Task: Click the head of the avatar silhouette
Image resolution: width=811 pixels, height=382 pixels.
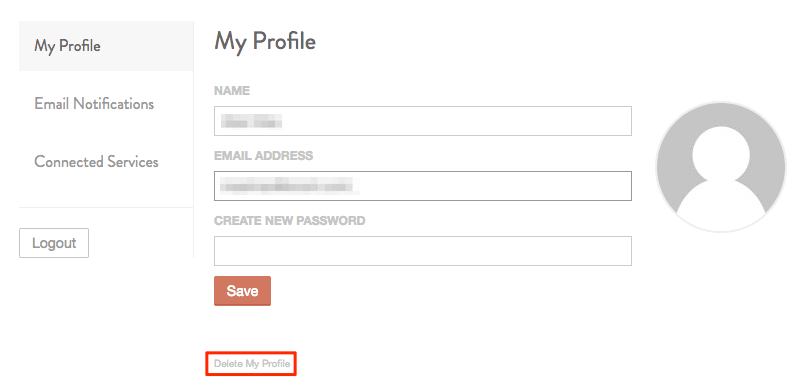Action: tap(721, 150)
